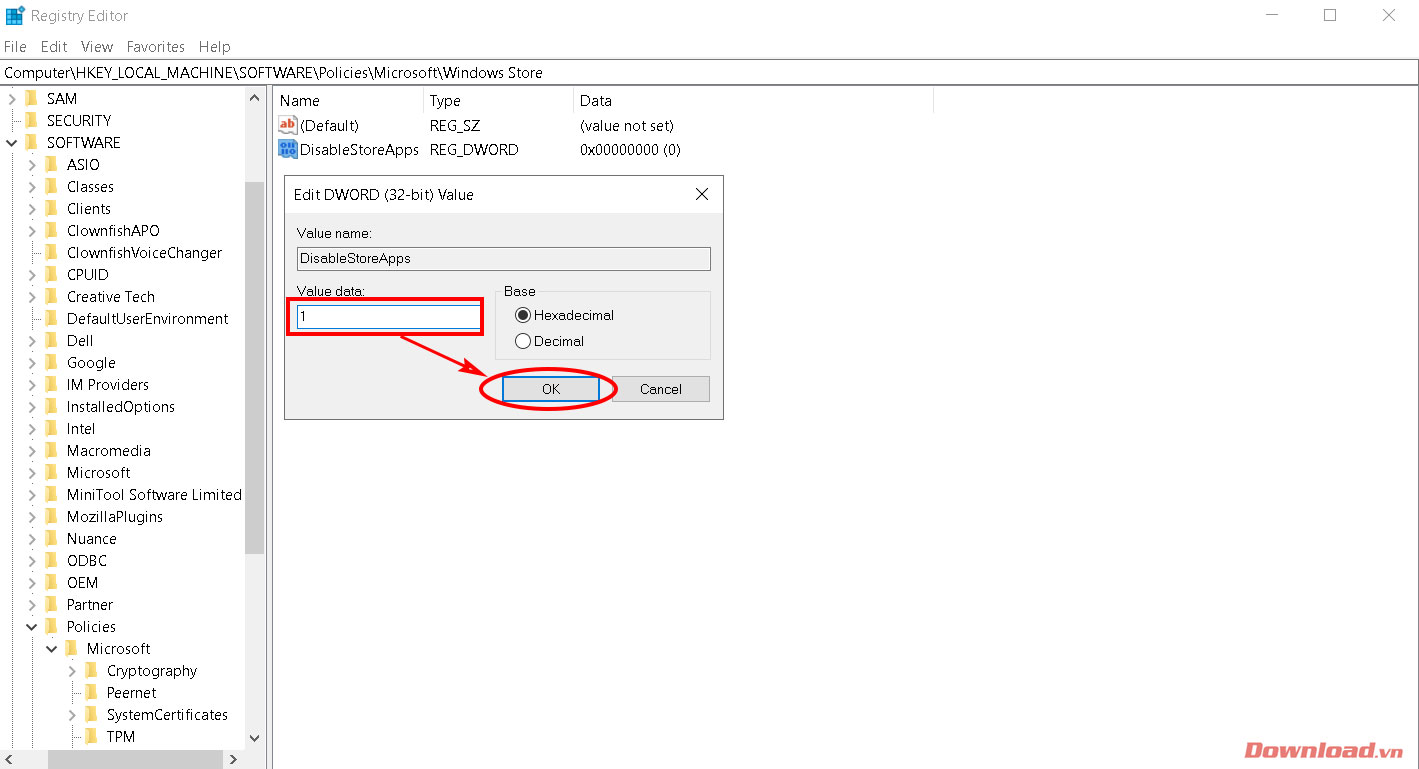
Task: Click the tree pane's scroll up arrow
Action: coord(254,98)
